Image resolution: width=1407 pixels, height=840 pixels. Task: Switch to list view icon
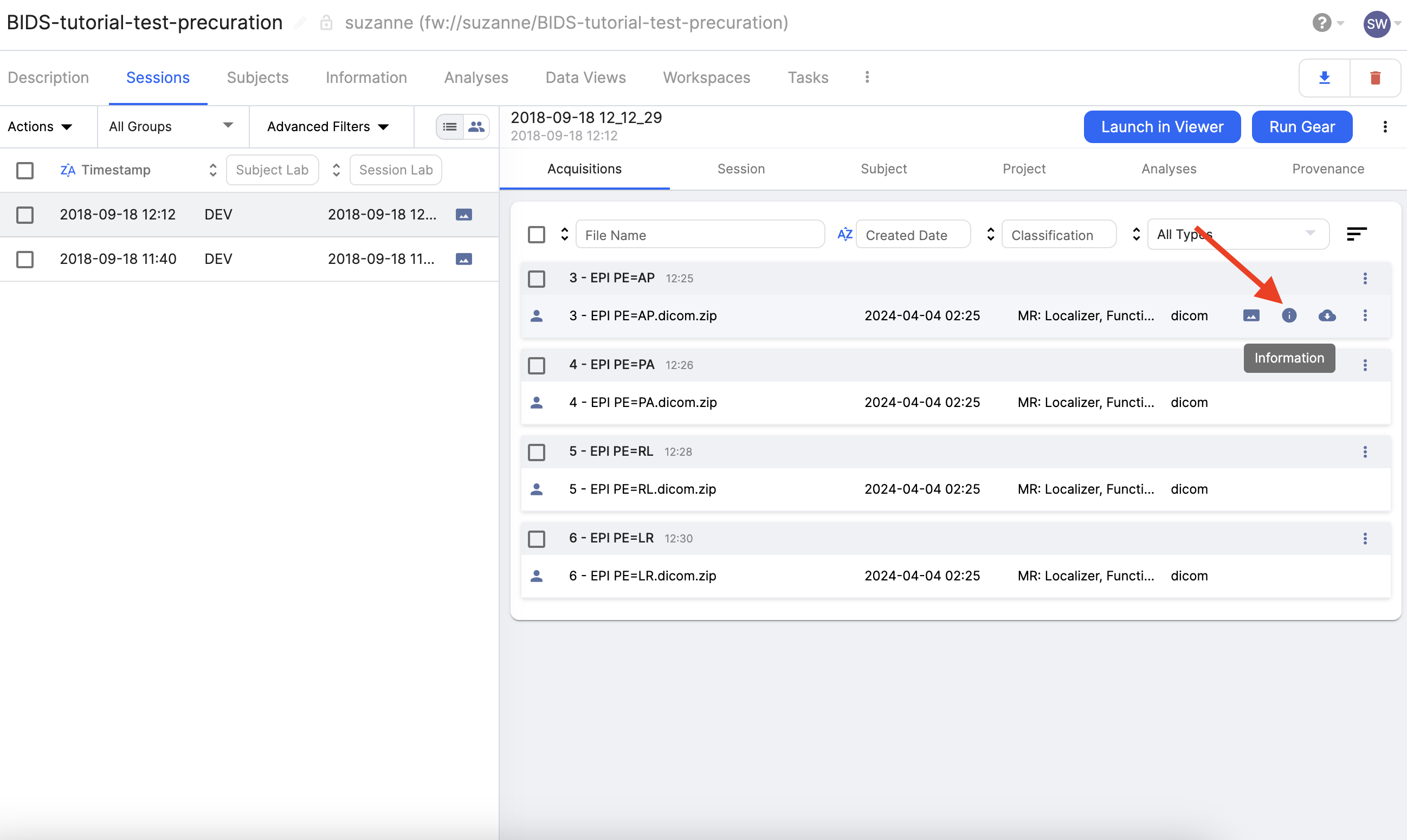coord(450,126)
